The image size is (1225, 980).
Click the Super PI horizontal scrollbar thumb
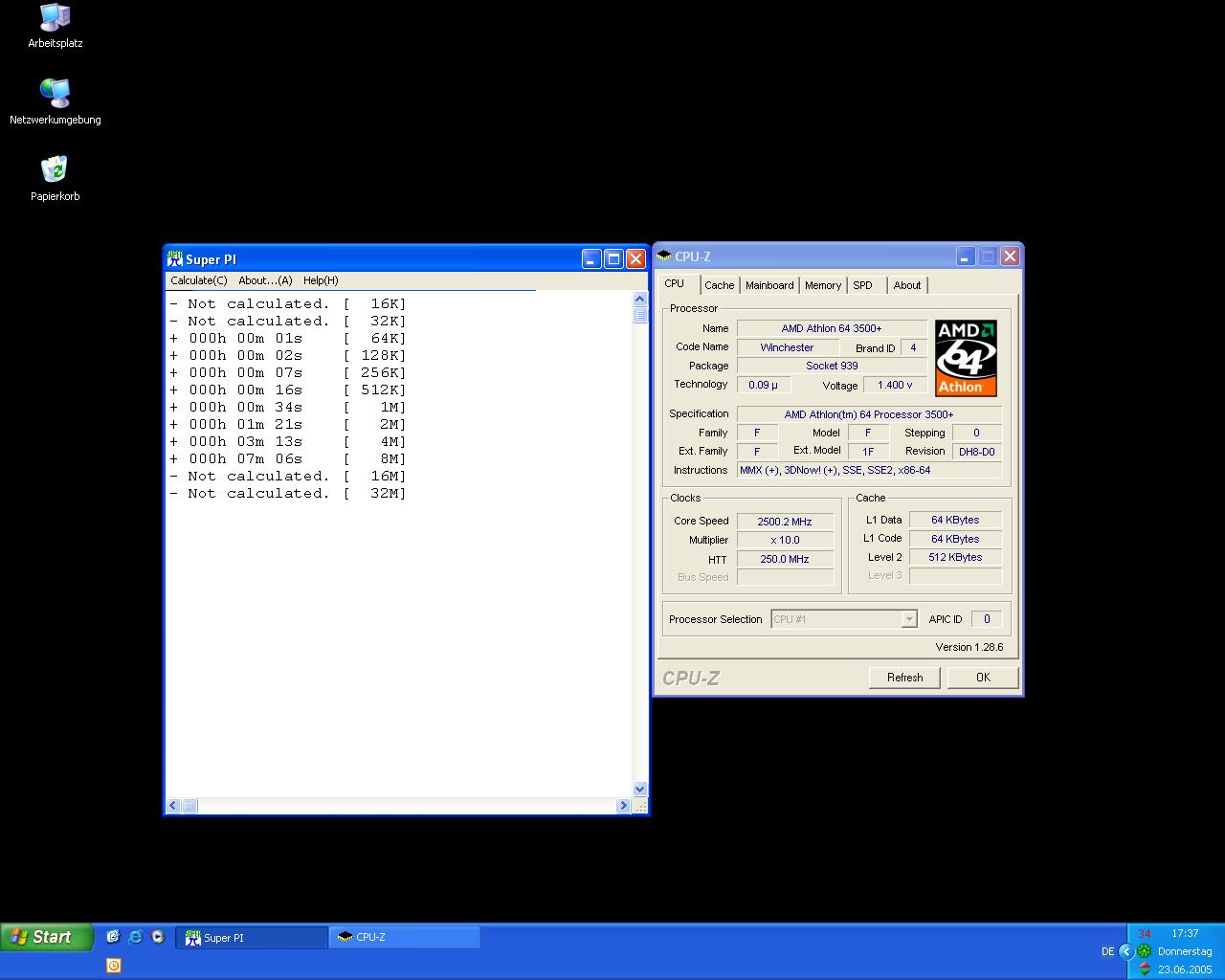tap(189, 806)
